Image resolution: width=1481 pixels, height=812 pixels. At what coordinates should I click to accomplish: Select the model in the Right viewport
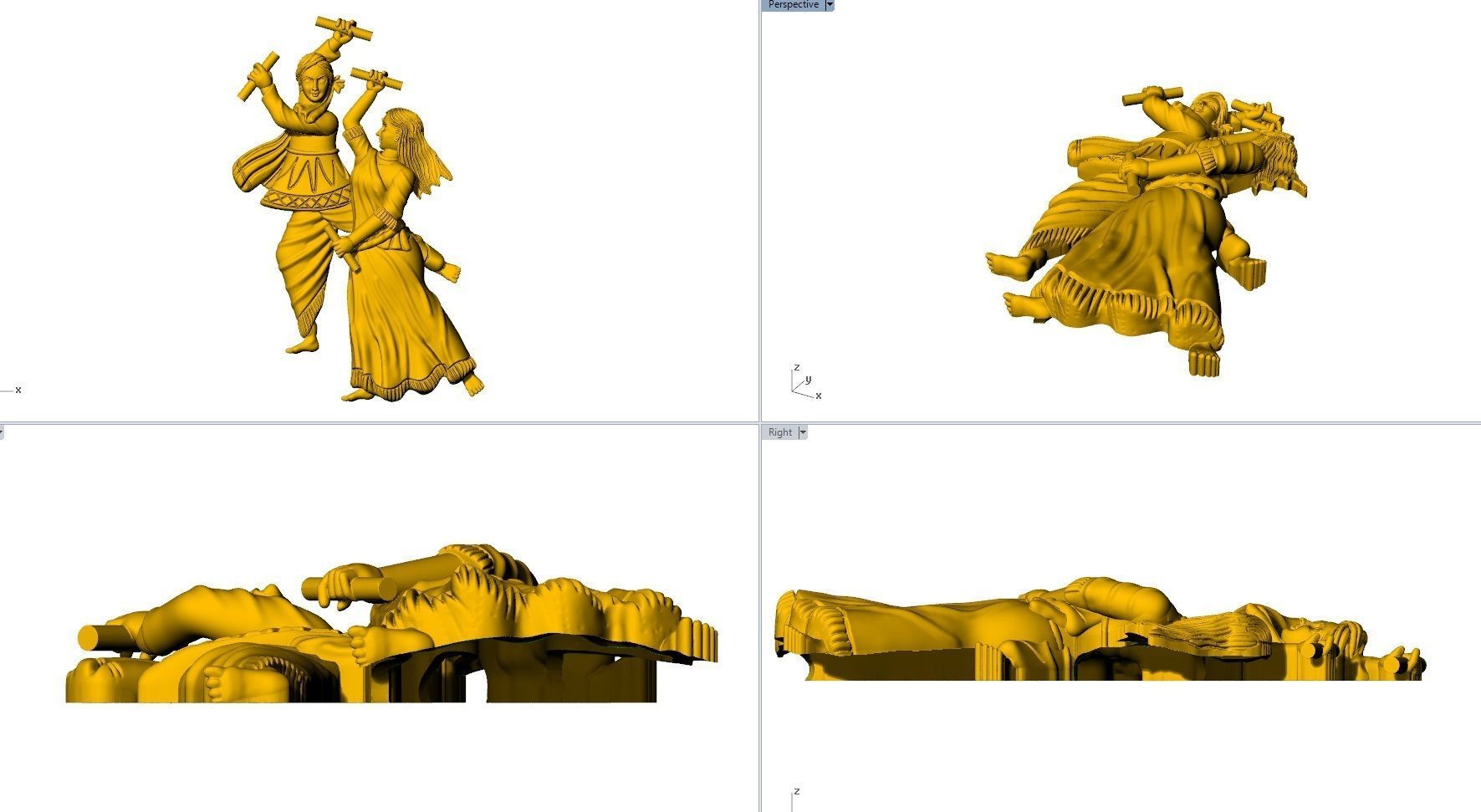(x=1100, y=629)
